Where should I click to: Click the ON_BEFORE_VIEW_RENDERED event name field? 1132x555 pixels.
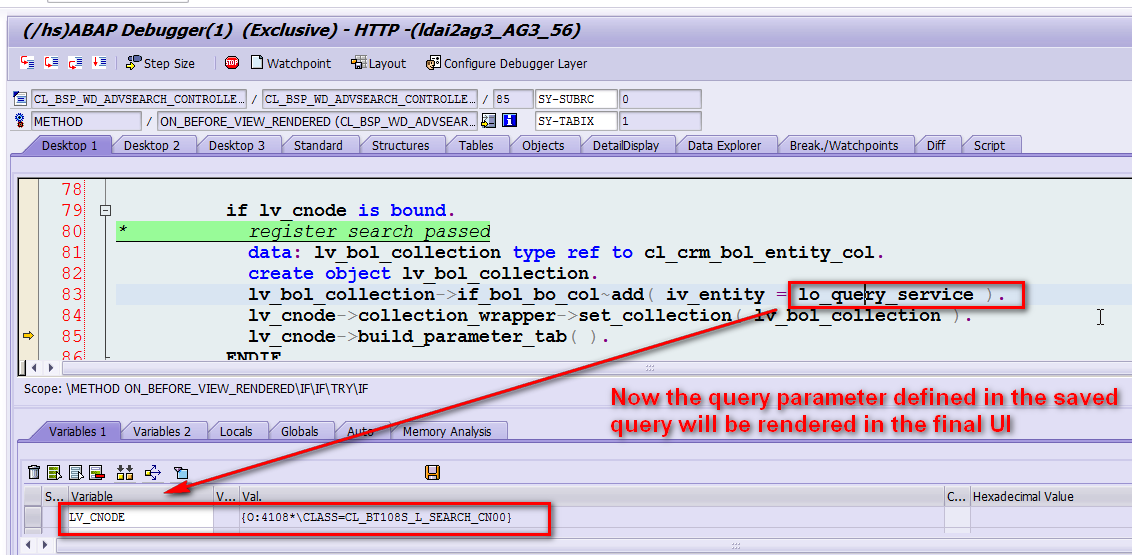pos(318,121)
